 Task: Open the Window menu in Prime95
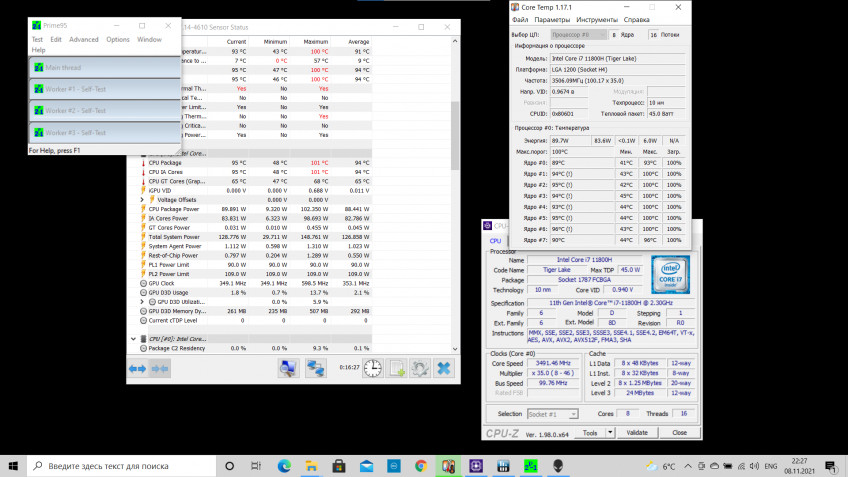149,39
